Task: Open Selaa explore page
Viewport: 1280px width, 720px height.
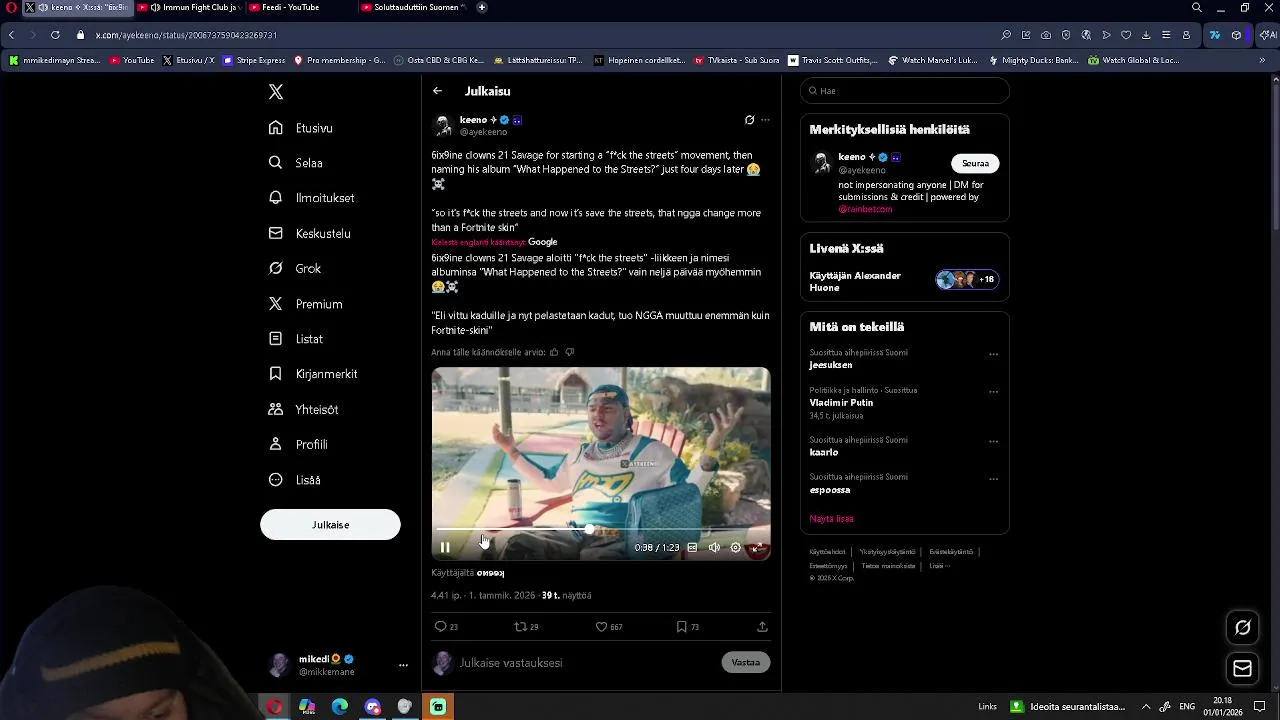Action: pos(296,163)
